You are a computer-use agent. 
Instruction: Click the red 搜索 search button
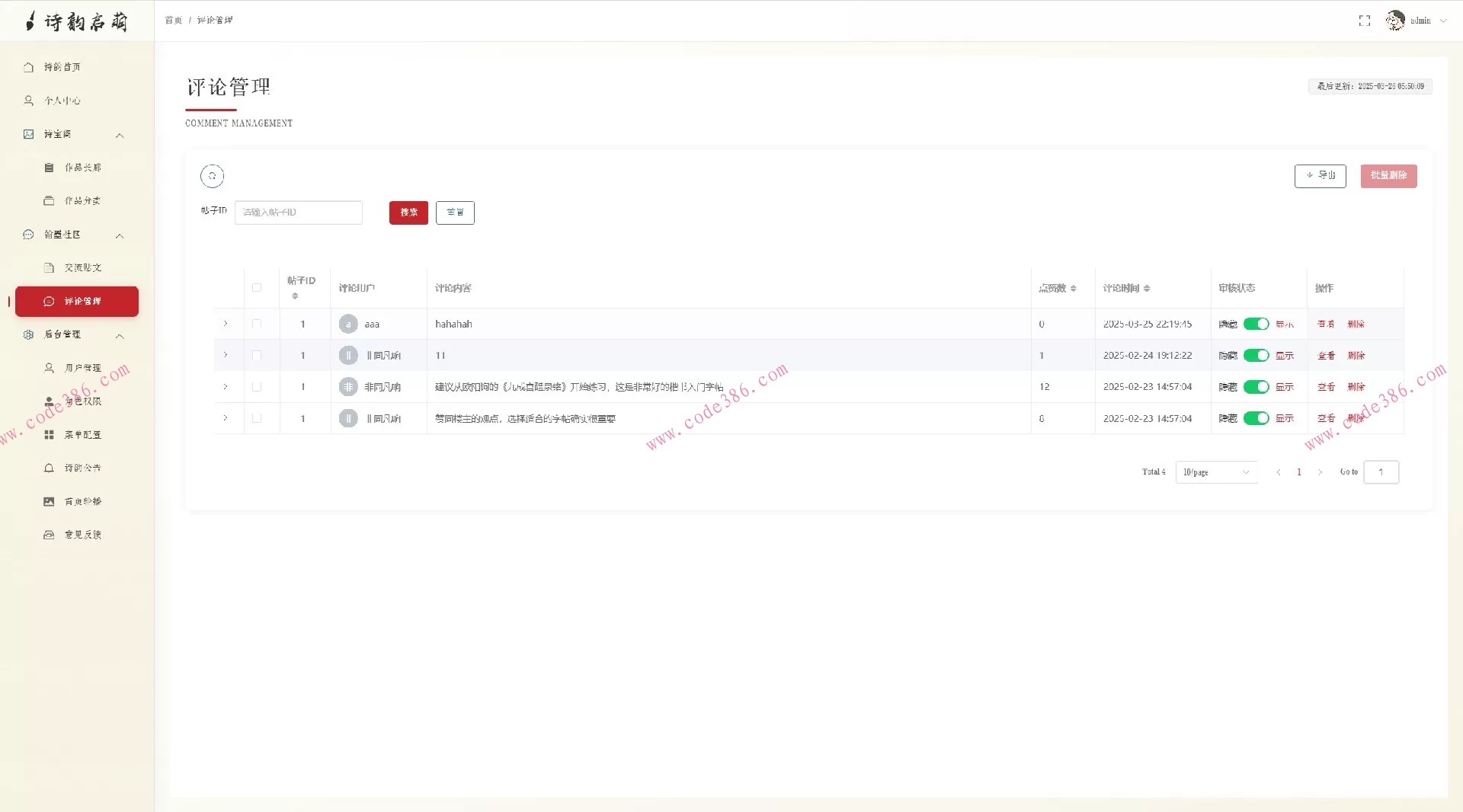(x=408, y=213)
